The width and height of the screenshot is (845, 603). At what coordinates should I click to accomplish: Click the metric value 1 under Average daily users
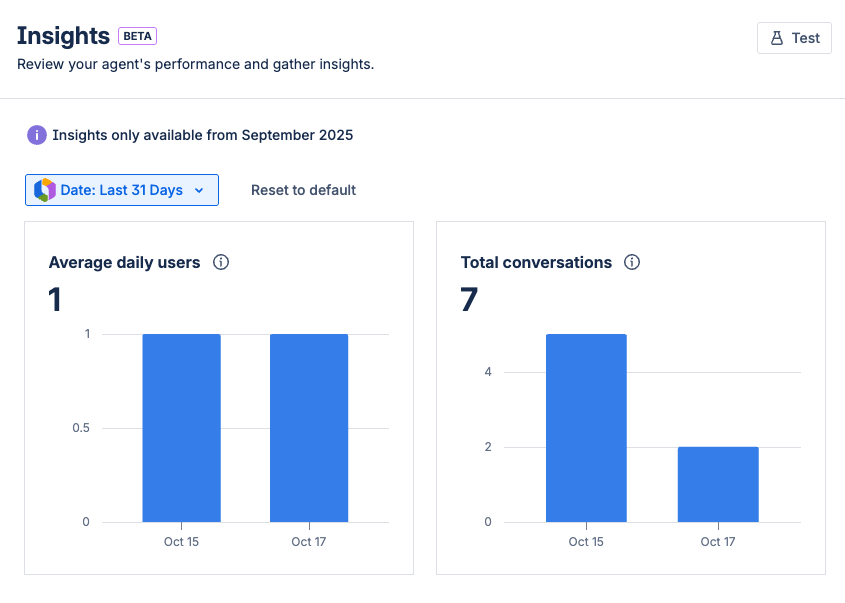53,299
